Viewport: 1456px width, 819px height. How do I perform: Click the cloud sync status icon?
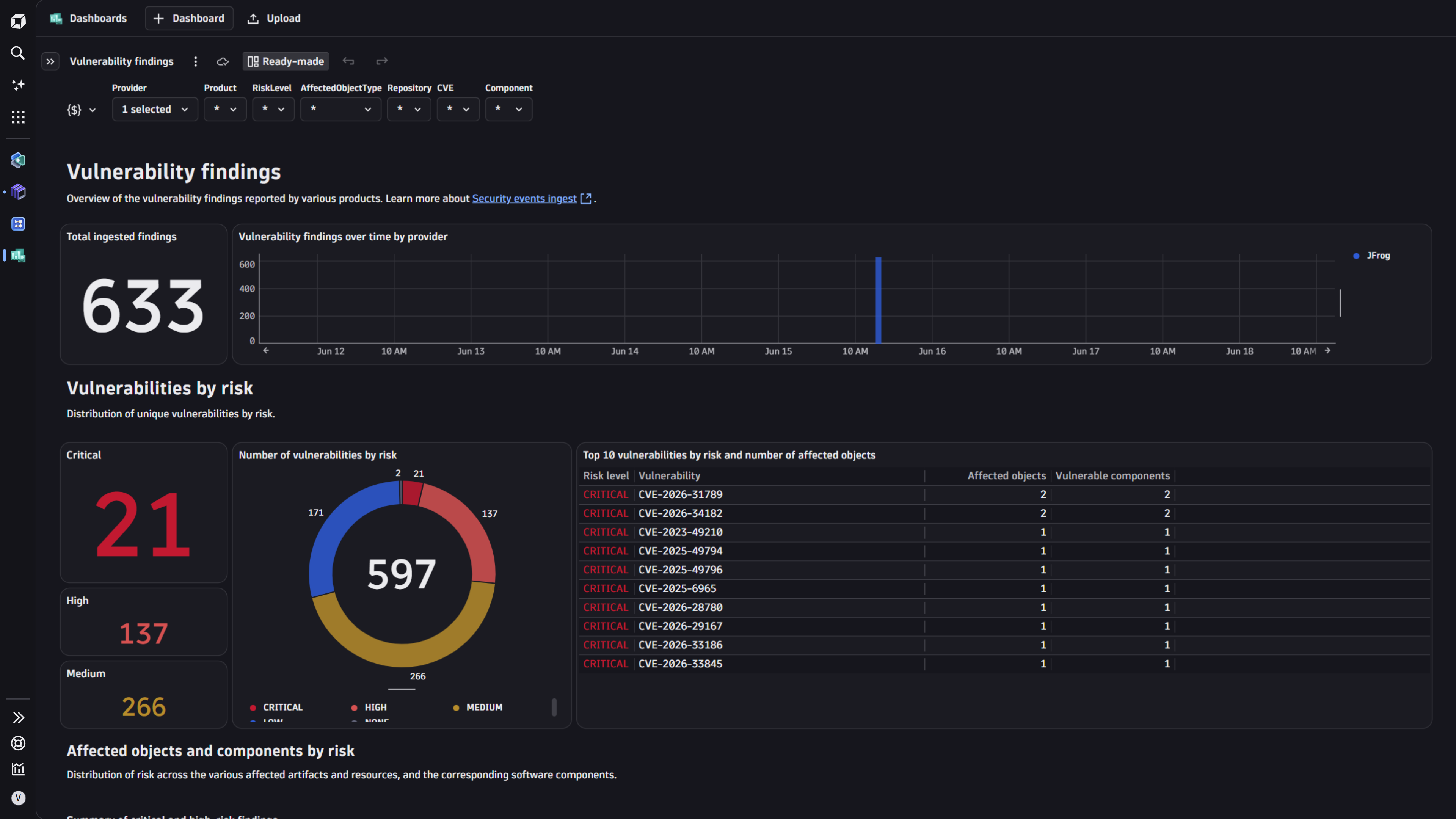[x=223, y=61]
